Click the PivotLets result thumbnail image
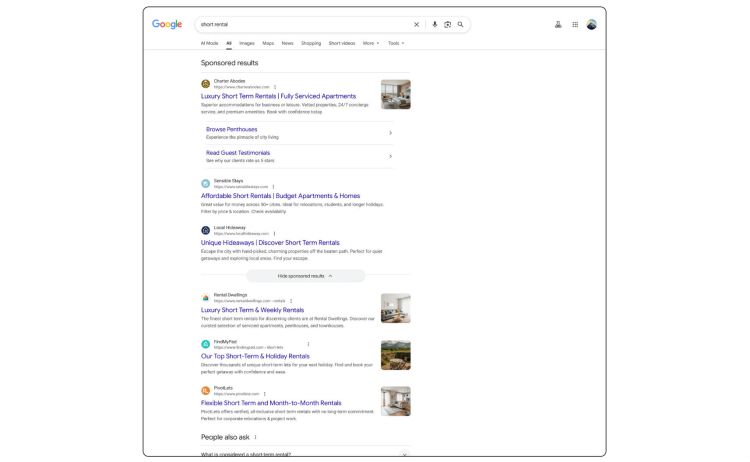Viewport: 750px width, 462px height. coord(395,400)
